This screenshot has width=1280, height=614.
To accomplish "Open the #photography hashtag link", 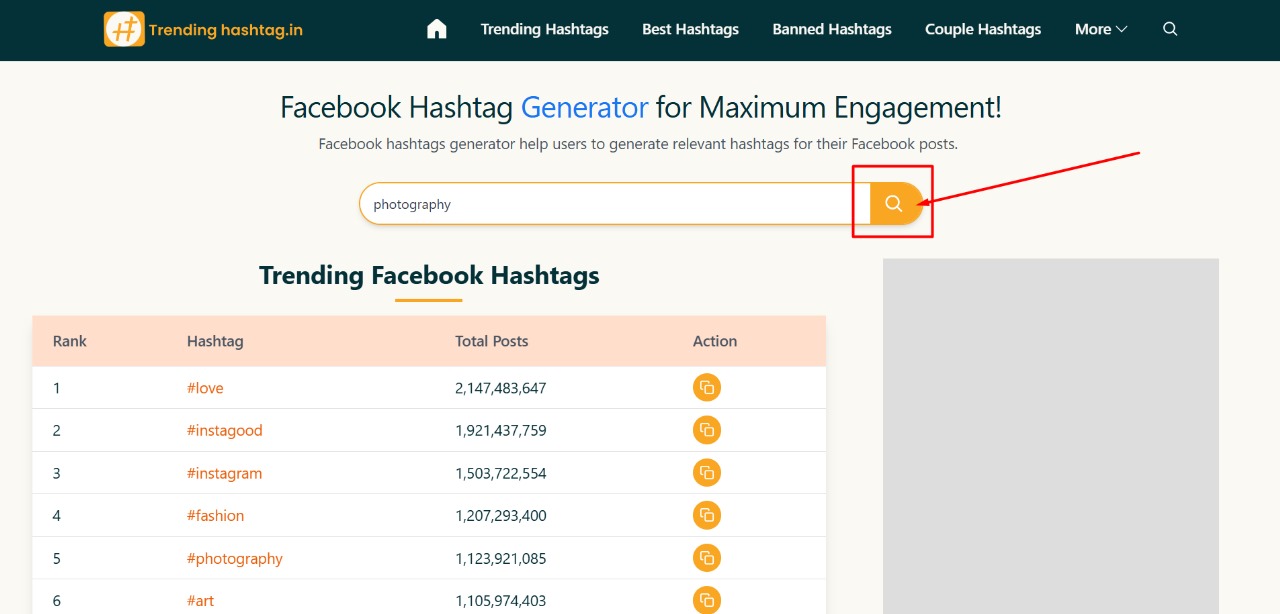I will pos(235,558).
